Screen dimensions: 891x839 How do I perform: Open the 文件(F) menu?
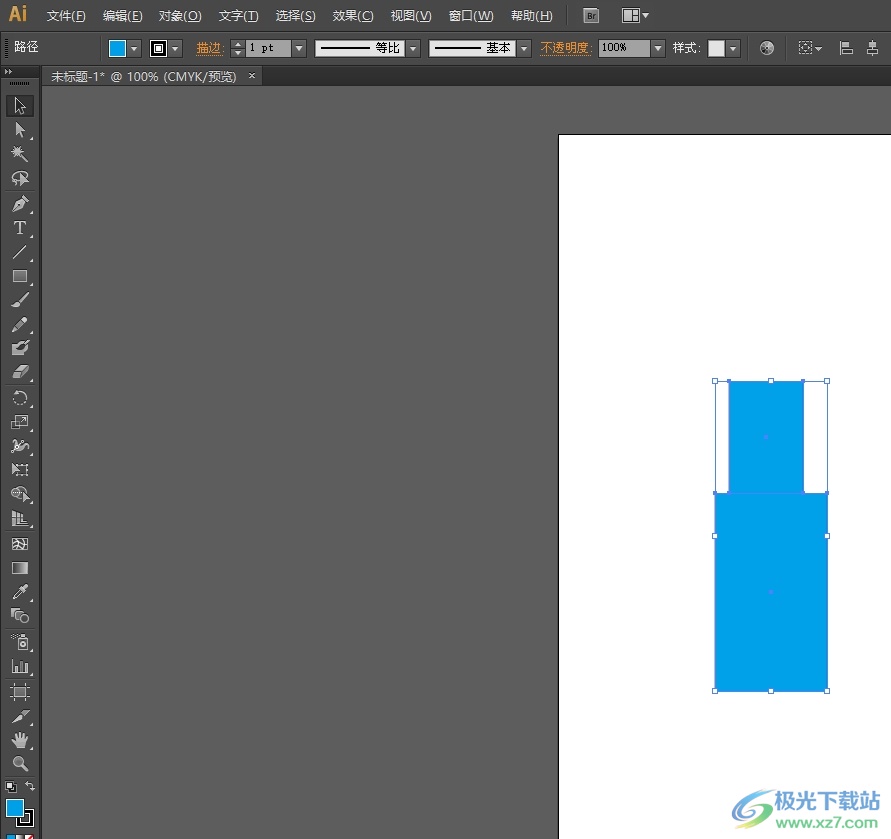(66, 16)
